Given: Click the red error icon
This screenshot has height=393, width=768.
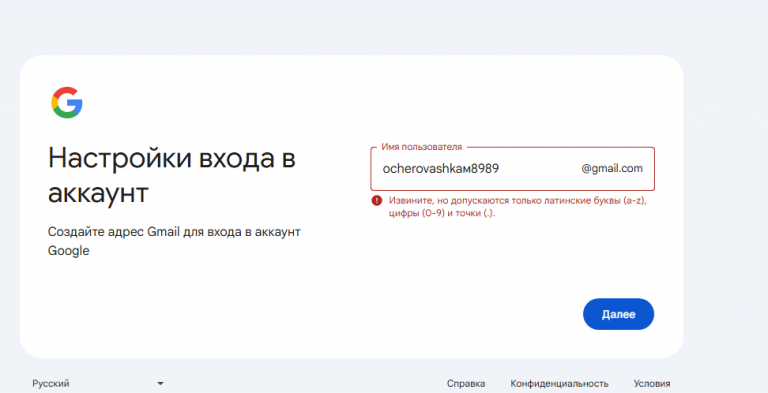Looking at the screenshot, I should pyautogui.click(x=376, y=200).
